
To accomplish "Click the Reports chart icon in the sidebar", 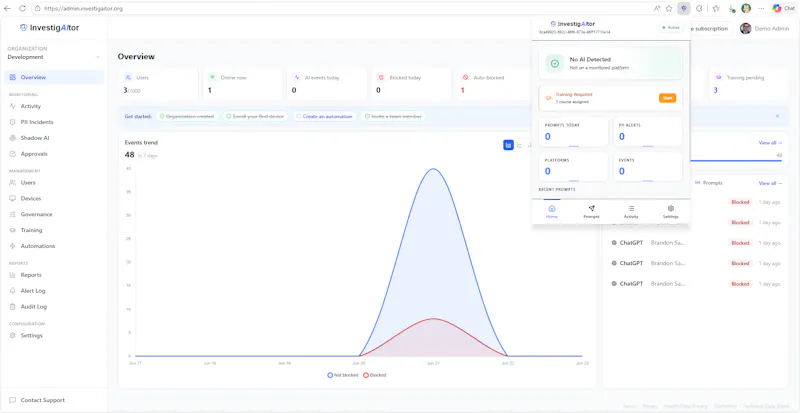I will 13,275.
